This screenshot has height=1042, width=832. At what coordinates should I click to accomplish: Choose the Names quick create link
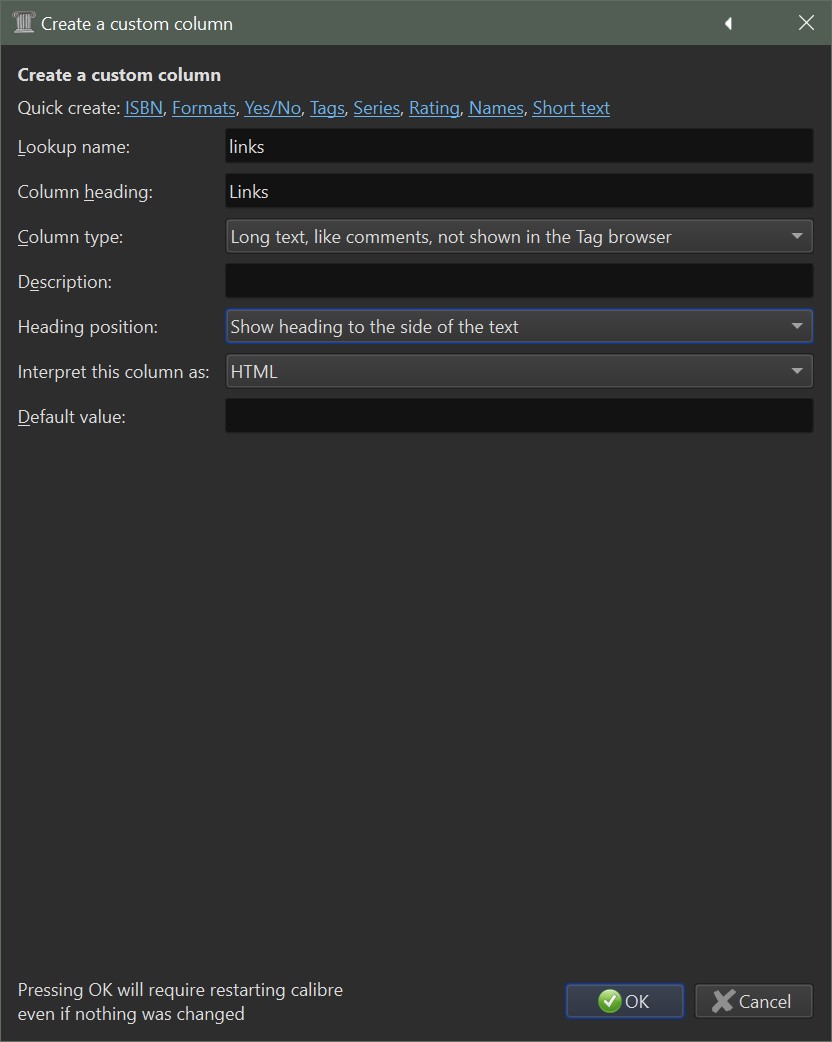(x=496, y=108)
